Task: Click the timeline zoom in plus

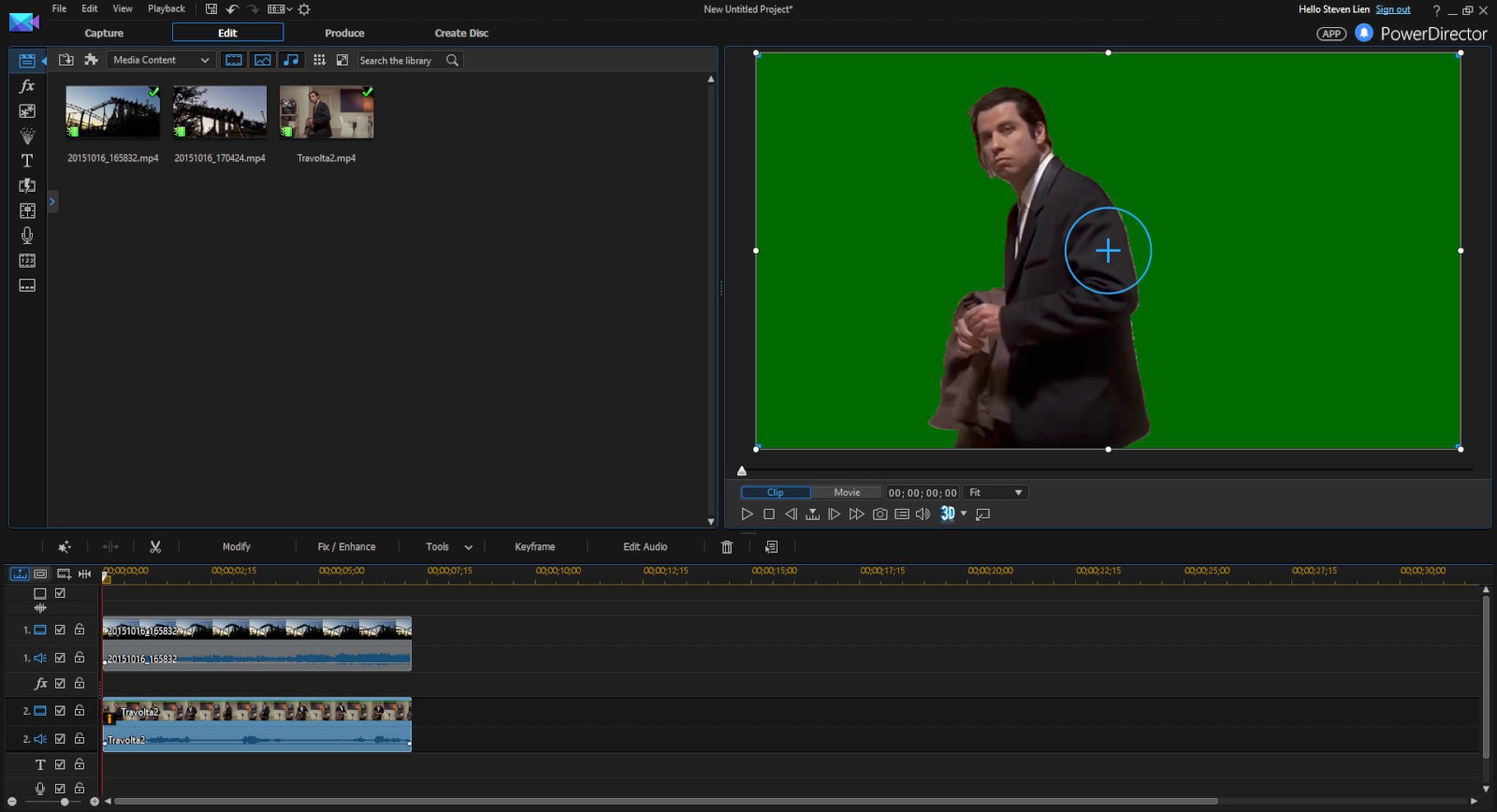Action: coord(94,802)
